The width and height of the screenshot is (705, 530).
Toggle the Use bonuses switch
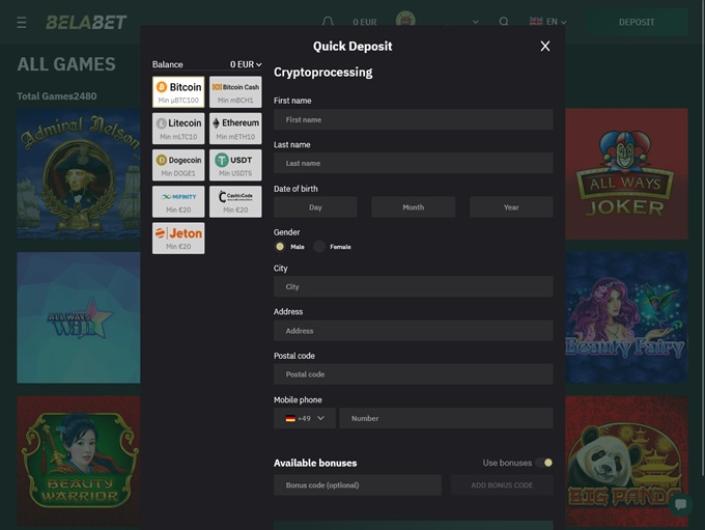544,463
